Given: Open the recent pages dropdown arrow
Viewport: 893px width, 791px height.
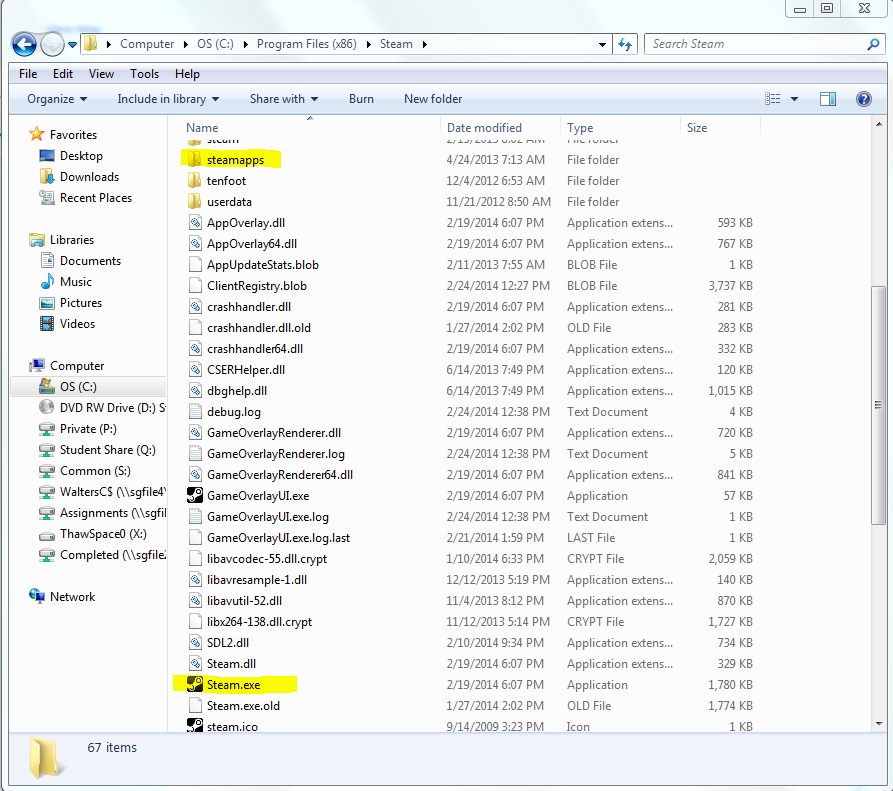Looking at the screenshot, I should 72,44.
